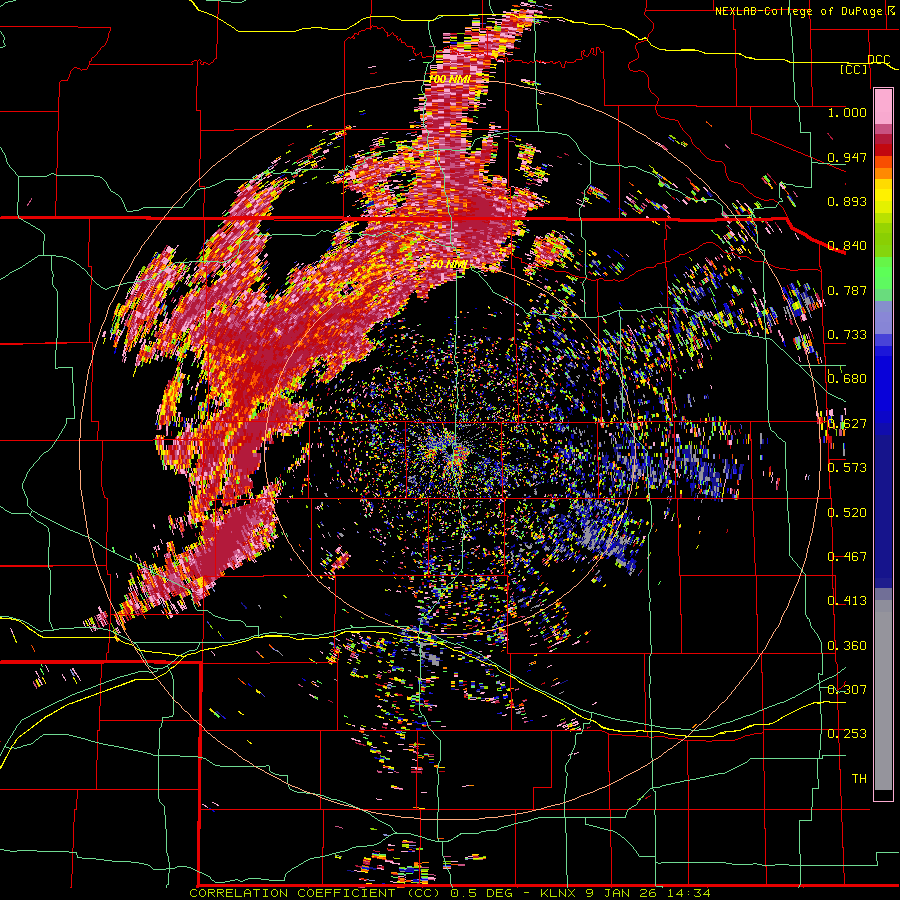Click the 0.840 color scale label
900x900 pixels.
[x=847, y=246]
